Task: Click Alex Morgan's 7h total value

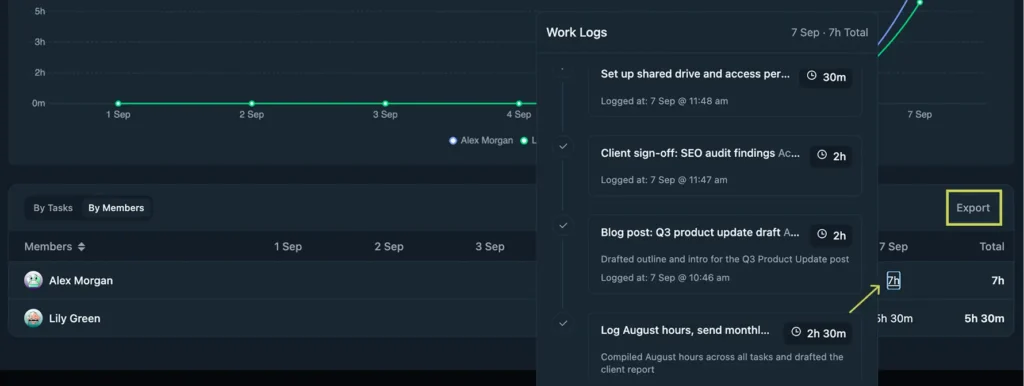Action: [x=998, y=281]
